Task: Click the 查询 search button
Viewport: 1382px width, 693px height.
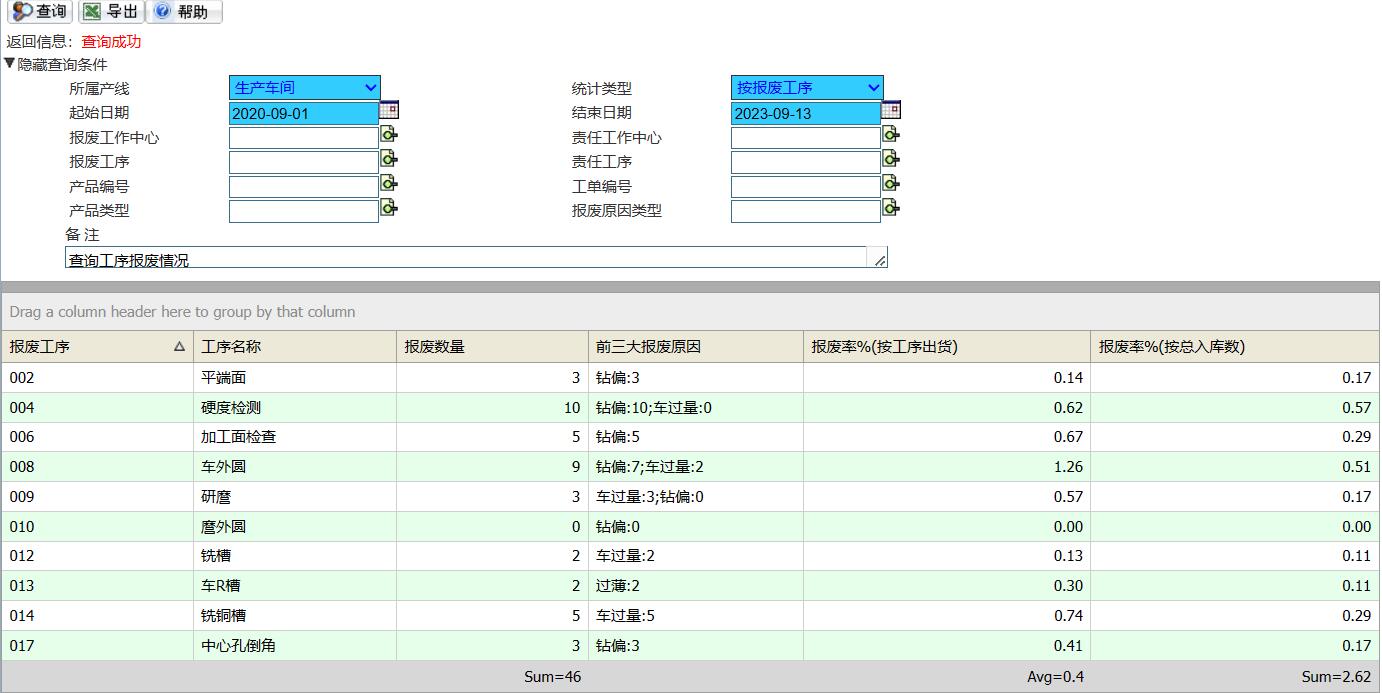Action: (39, 12)
